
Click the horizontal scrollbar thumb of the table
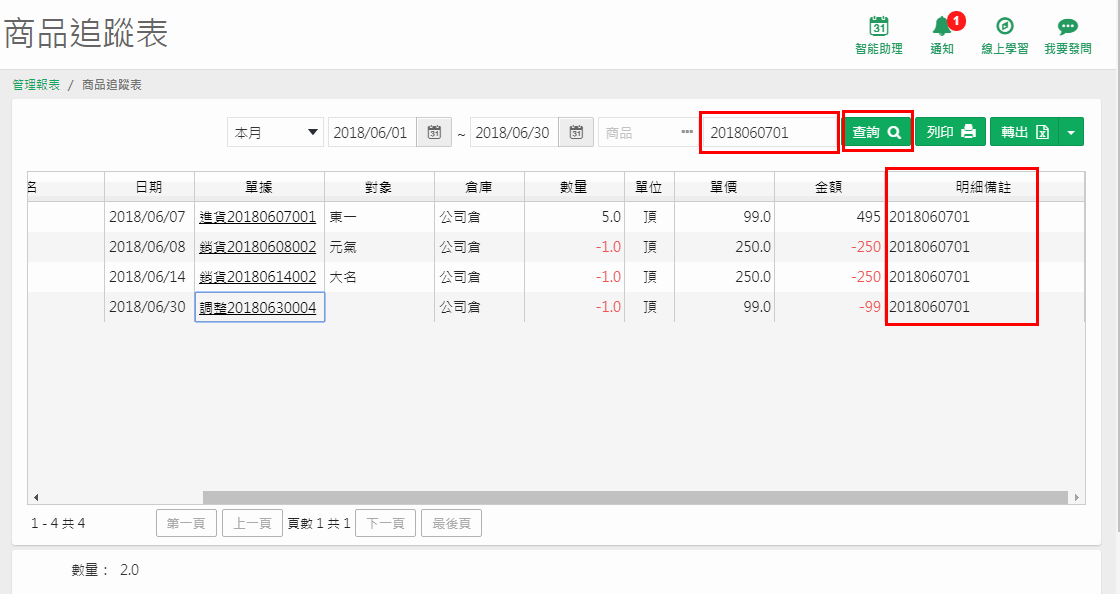click(635, 497)
